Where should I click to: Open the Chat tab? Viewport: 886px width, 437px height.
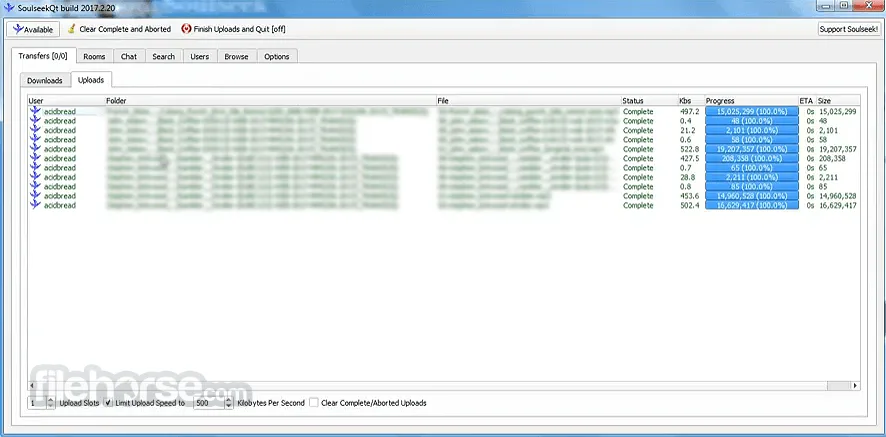[x=129, y=57]
